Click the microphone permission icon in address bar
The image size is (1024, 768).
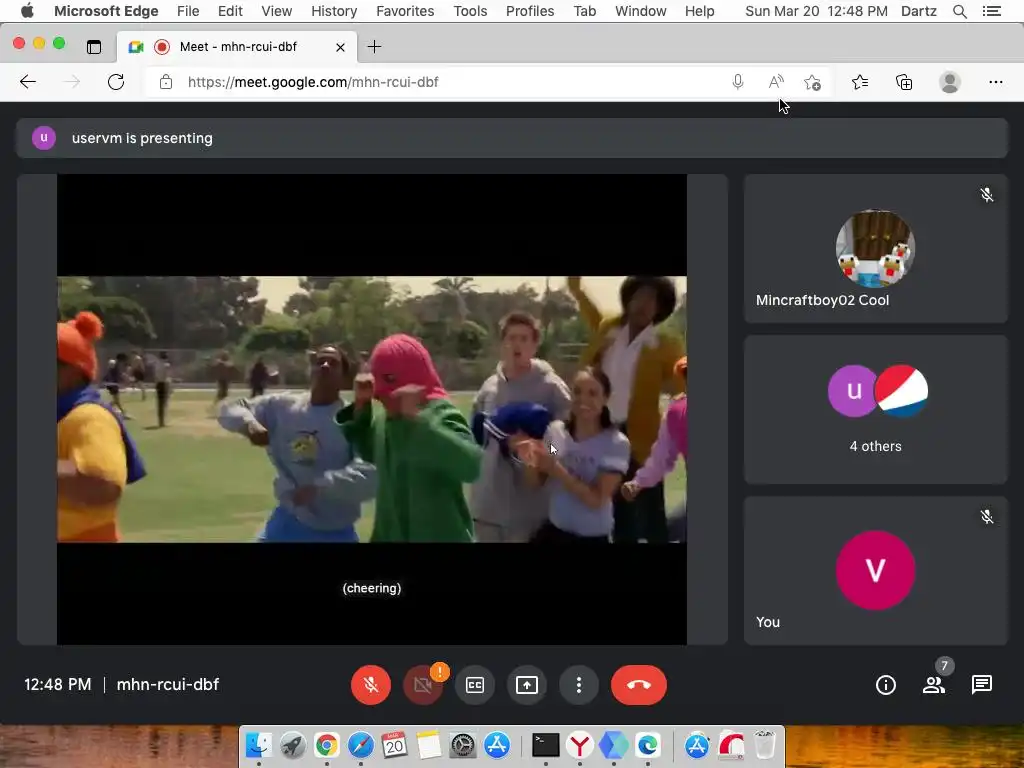(738, 82)
